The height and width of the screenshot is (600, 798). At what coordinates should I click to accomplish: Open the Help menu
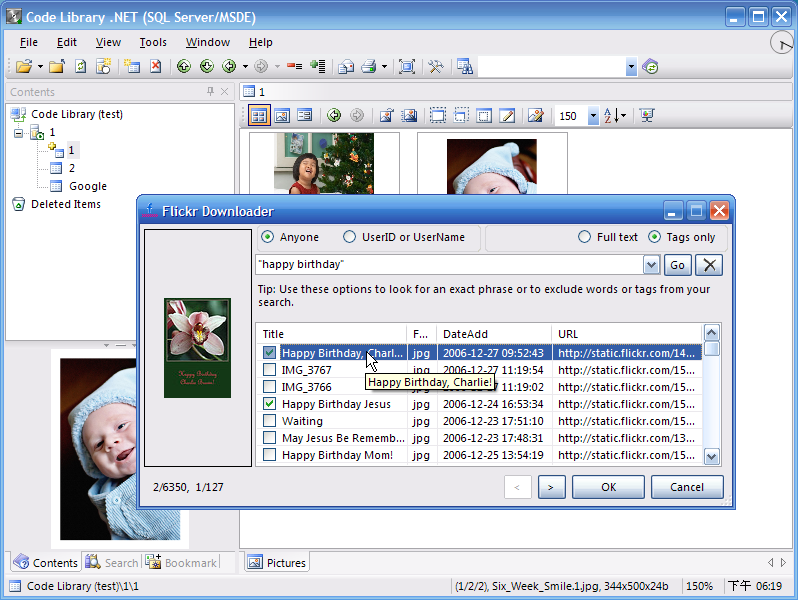click(261, 42)
